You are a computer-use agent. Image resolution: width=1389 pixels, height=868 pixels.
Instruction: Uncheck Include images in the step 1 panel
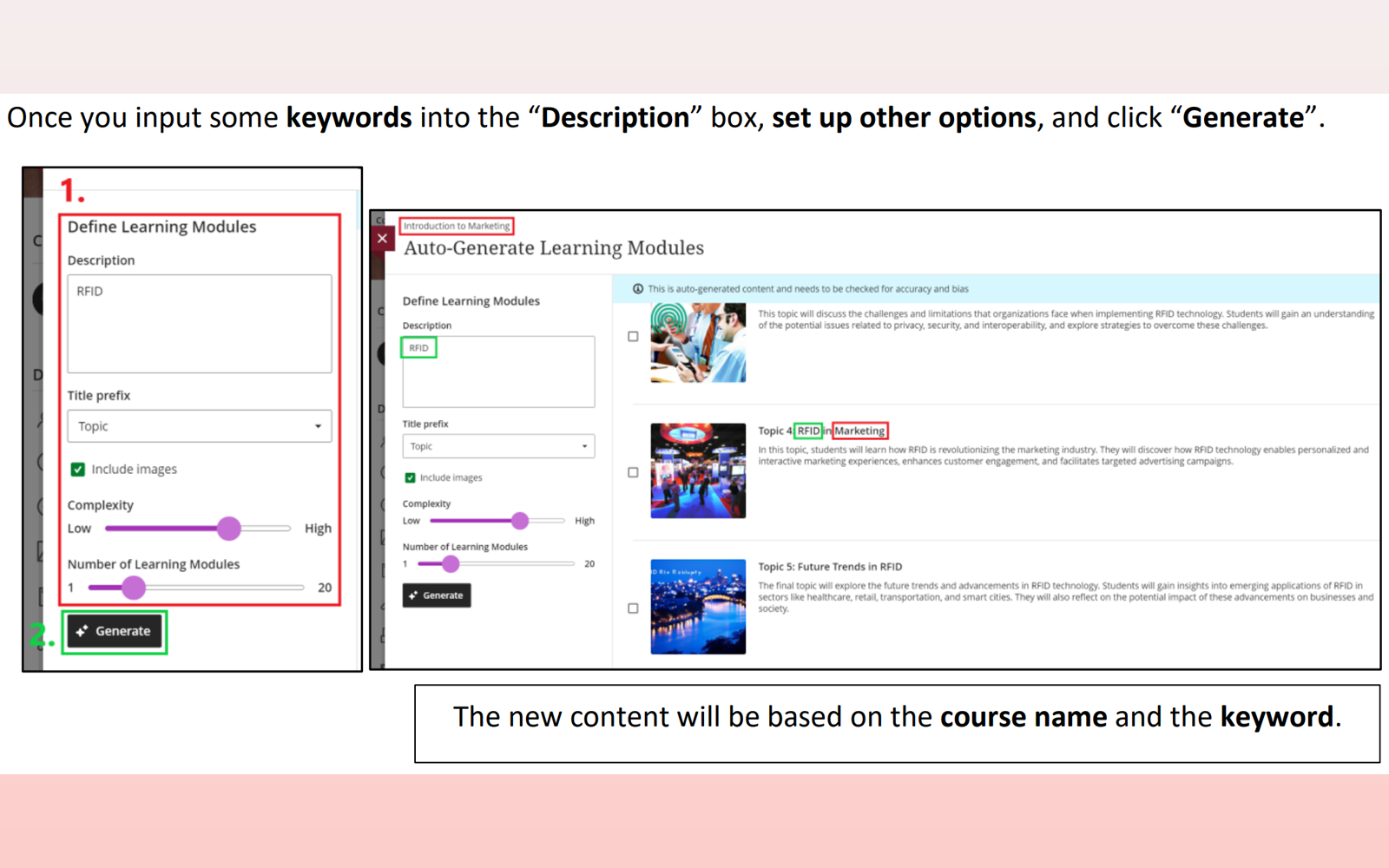pos(78,469)
